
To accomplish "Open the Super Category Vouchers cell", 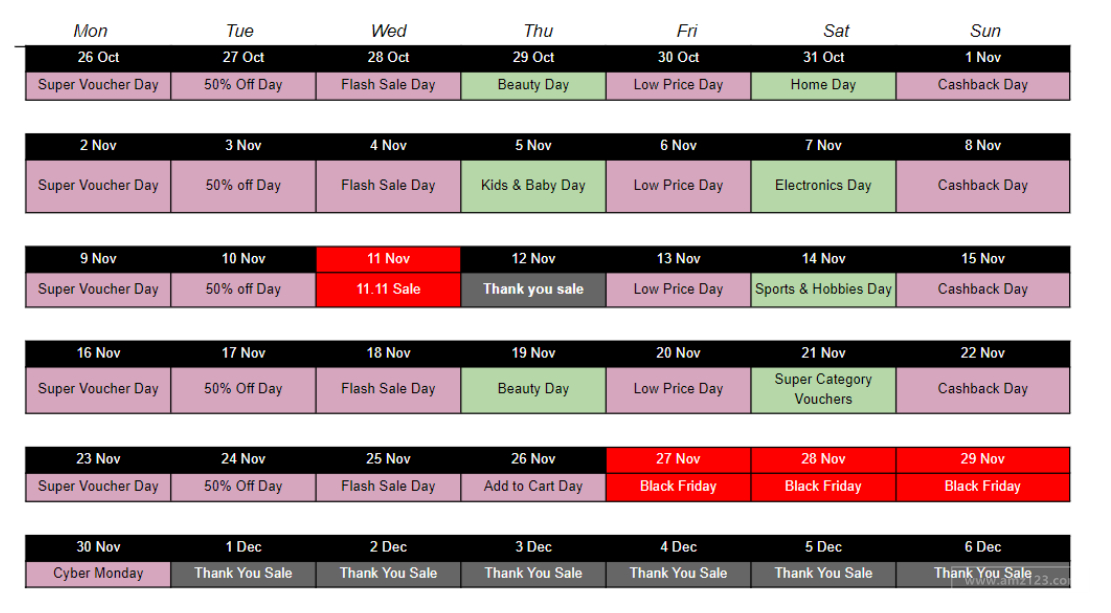I will pyautogui.click(x=823, y=389).
